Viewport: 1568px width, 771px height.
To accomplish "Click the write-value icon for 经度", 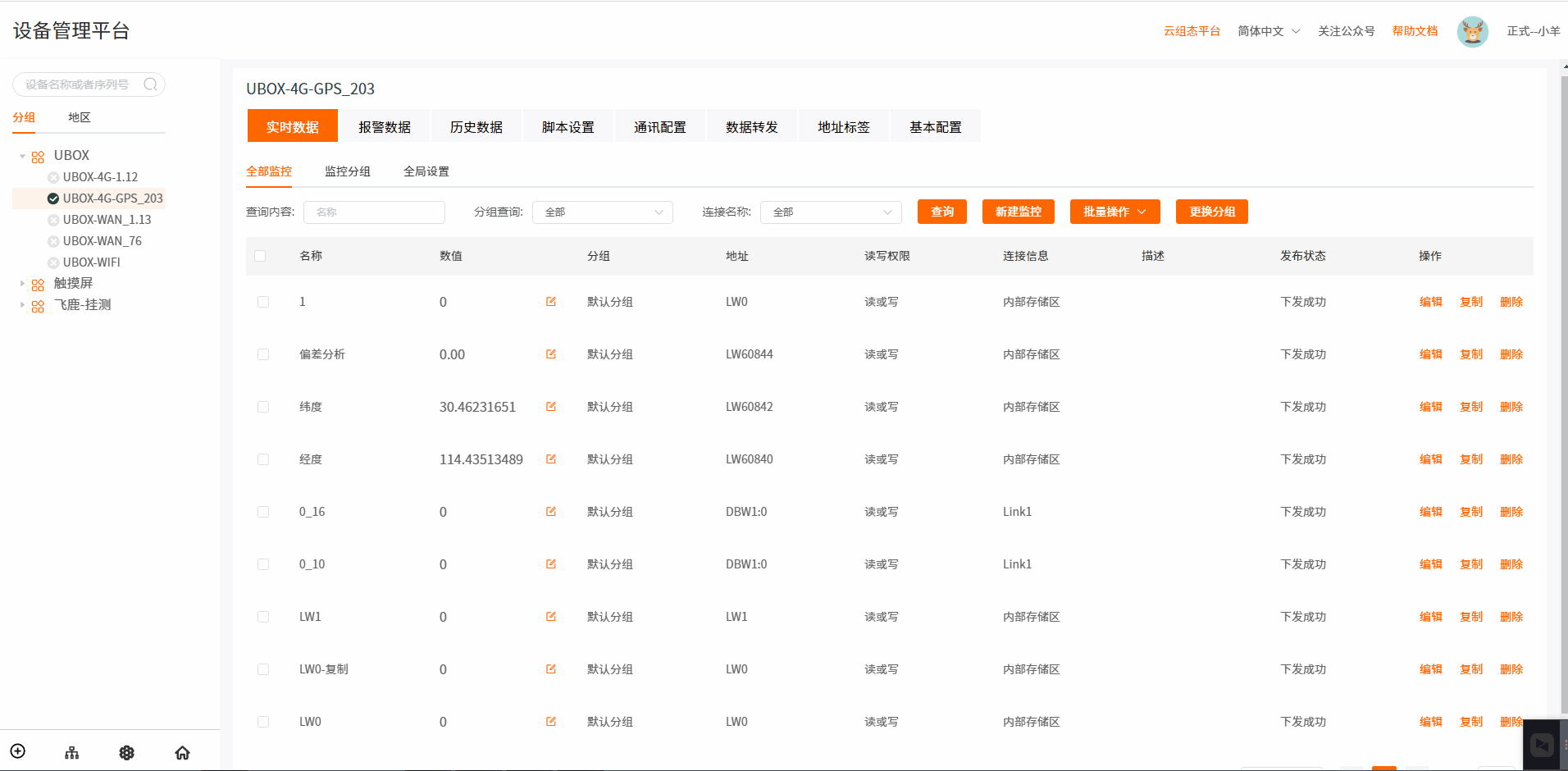I will pos(551,459).
